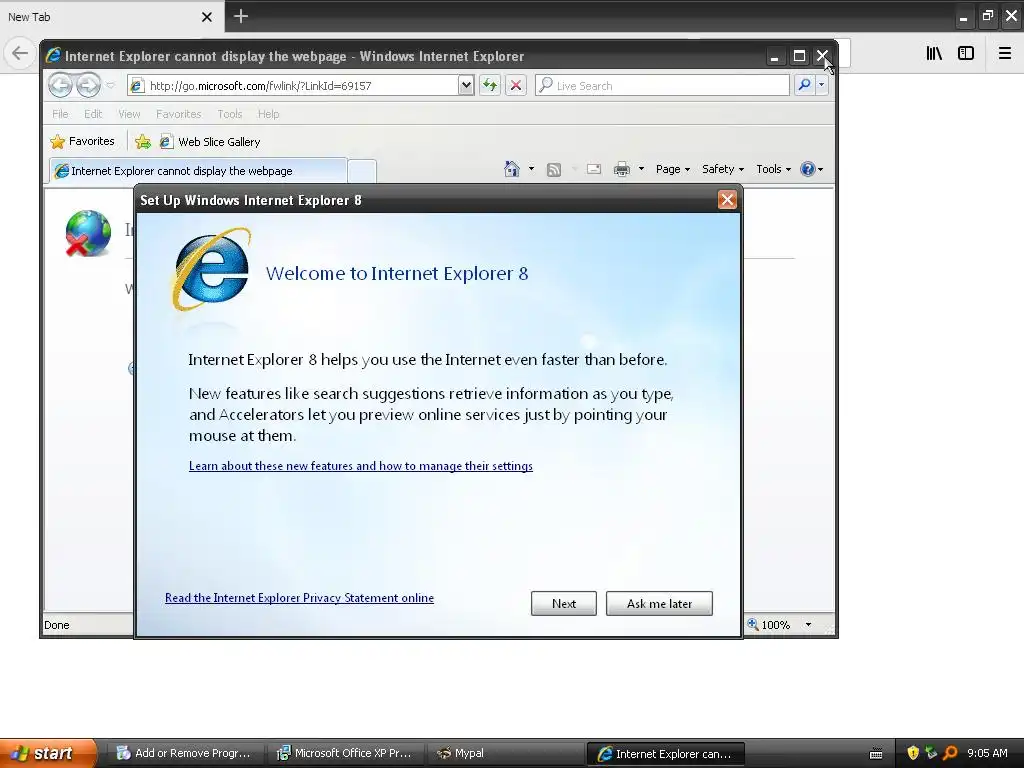Close the Set Up Internet Explorer 8 dialog
The width and height of the screenshot is (1024, 768).
727,200
